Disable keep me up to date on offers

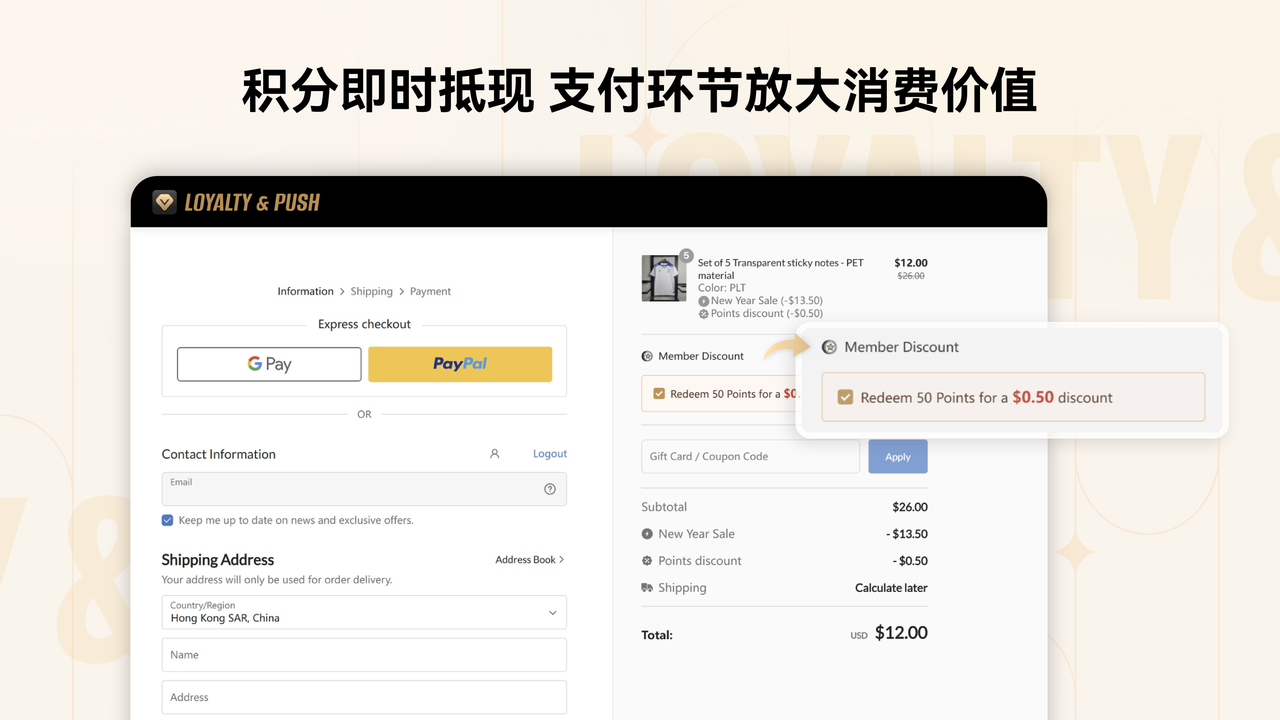pyautogui.click(x=167, y=520)
